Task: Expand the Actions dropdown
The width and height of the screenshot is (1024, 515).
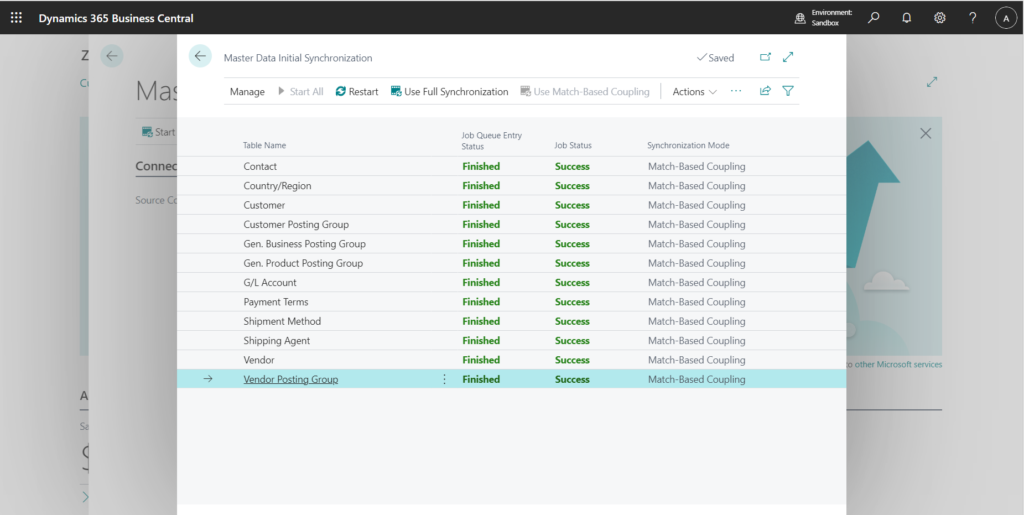Action: tap(694, 91)
